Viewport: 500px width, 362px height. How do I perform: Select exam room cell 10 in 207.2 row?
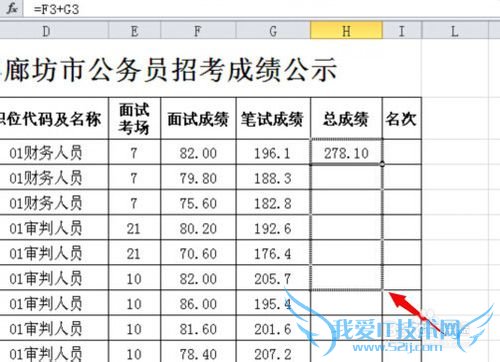coord(134,352)
